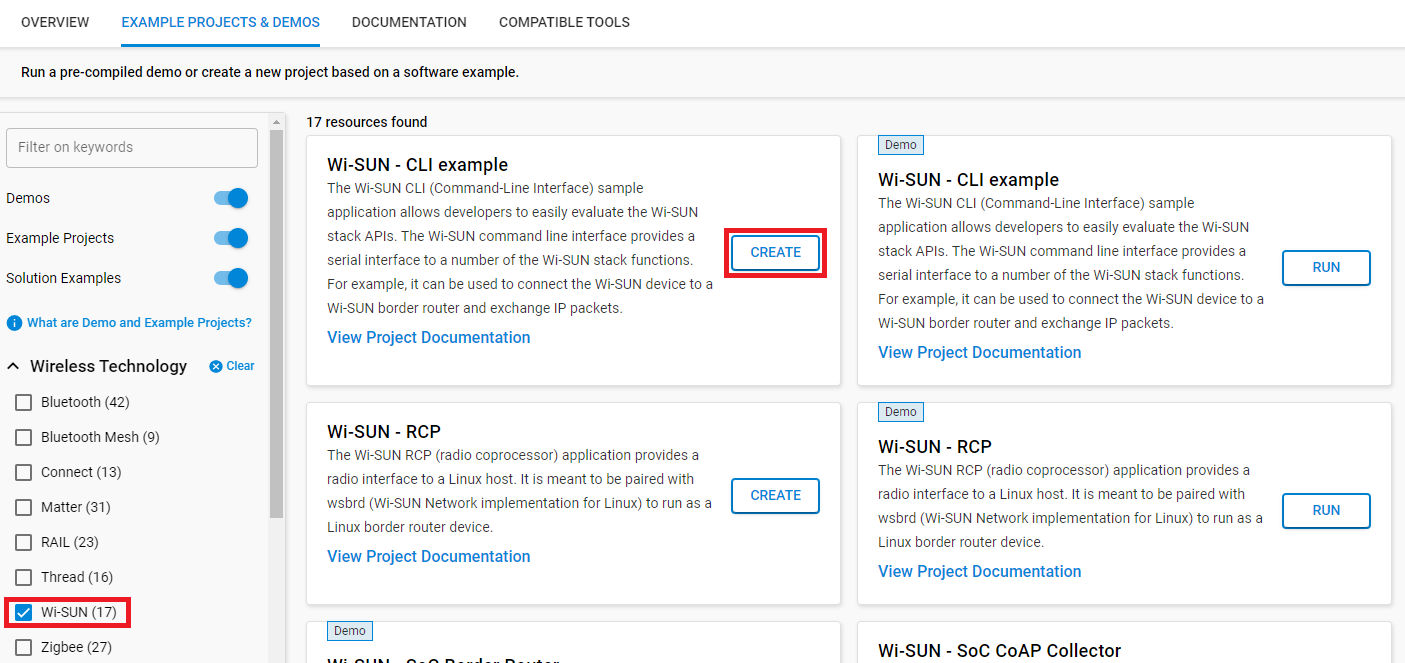The image size is (1405, 663).
Task: Create the Wi-SUN CLI example project
Action: [775, 252]
